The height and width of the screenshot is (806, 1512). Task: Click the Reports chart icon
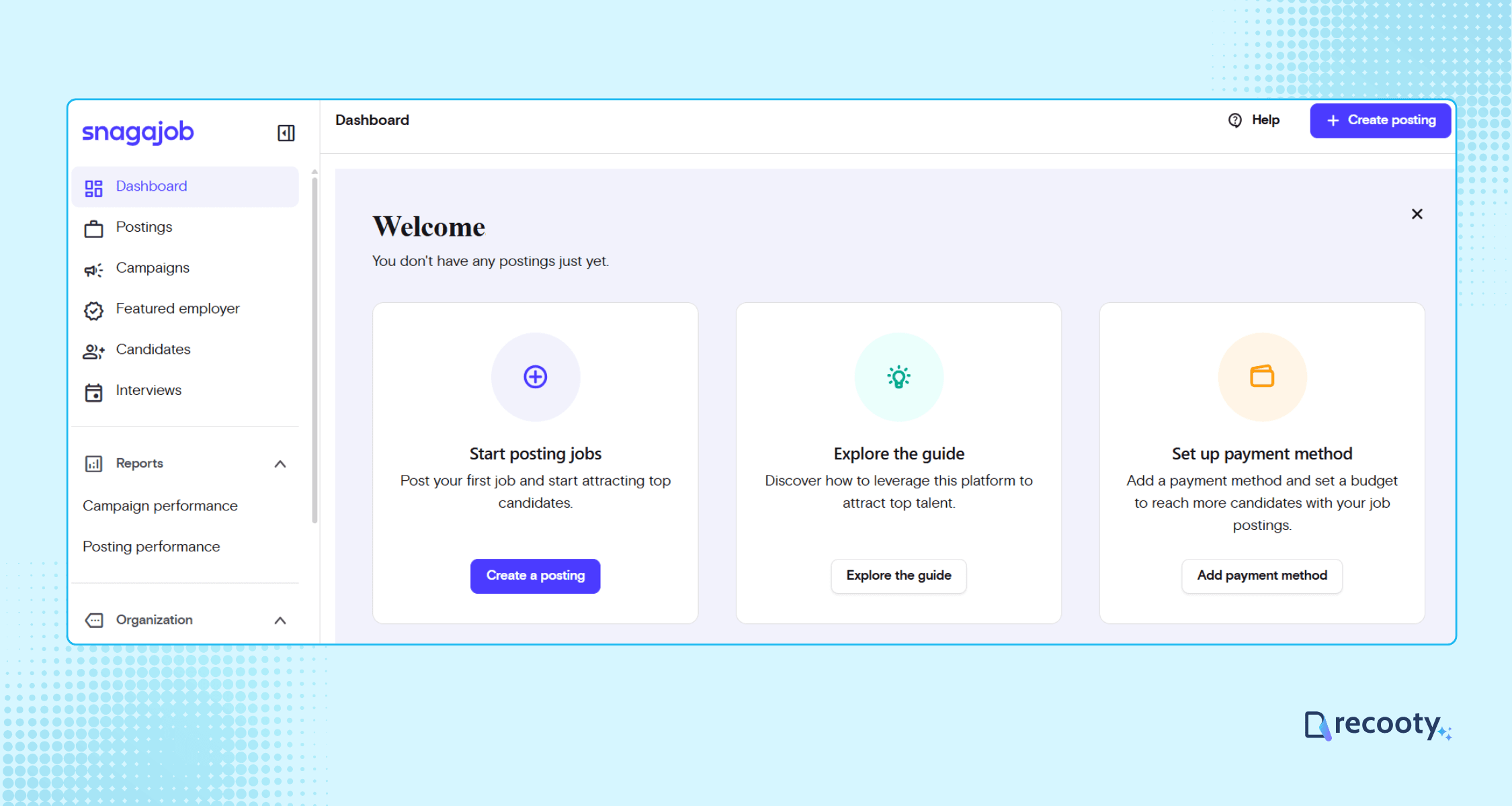point(93,463)
